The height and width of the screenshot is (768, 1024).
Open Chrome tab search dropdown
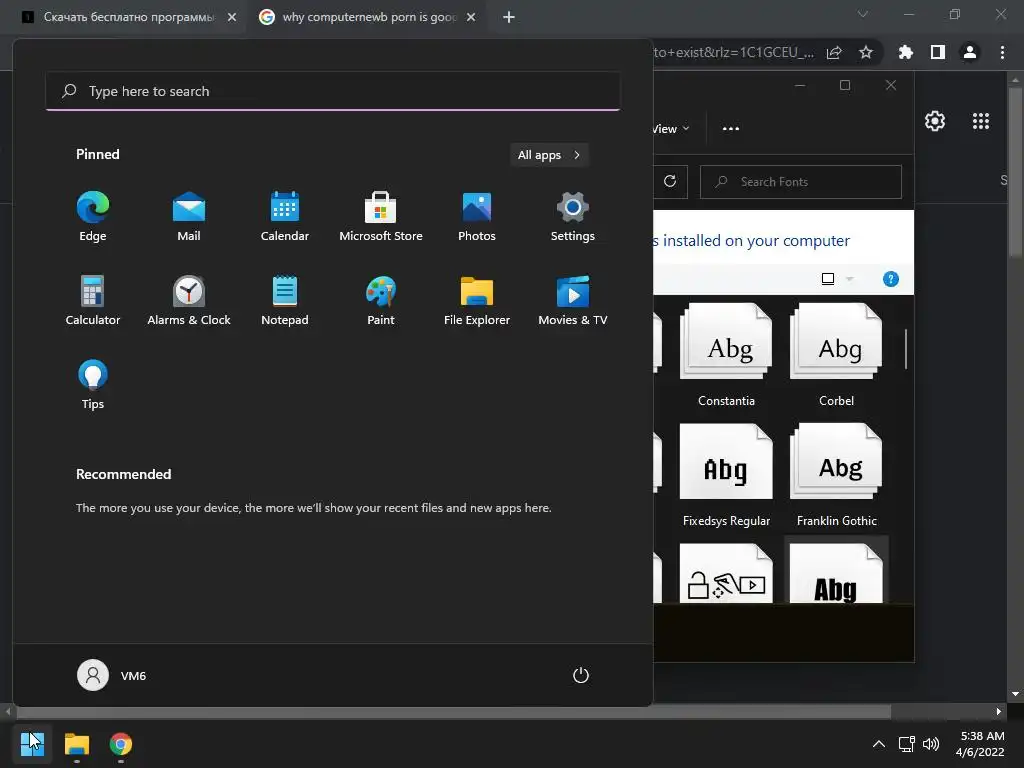[863, 14]
